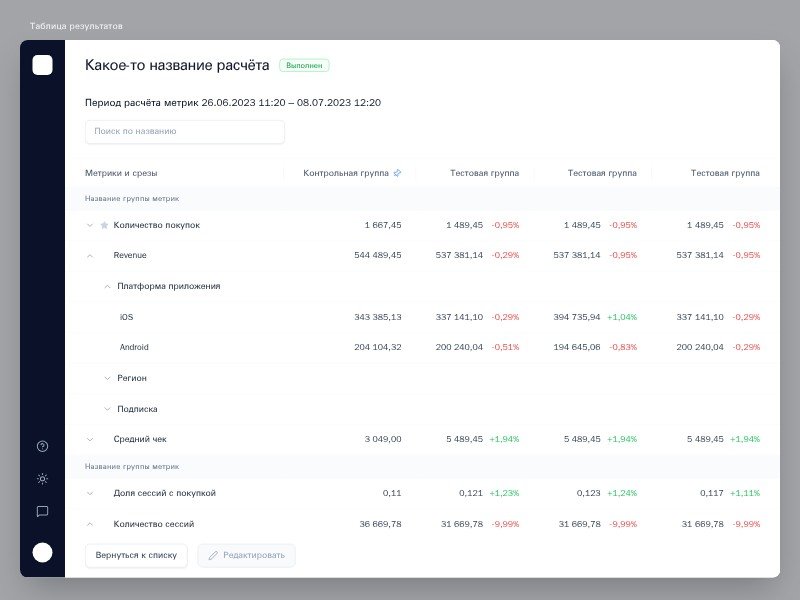Expand the Подписка slice
This screenshot has width=800, height=600.
[108, 409]
